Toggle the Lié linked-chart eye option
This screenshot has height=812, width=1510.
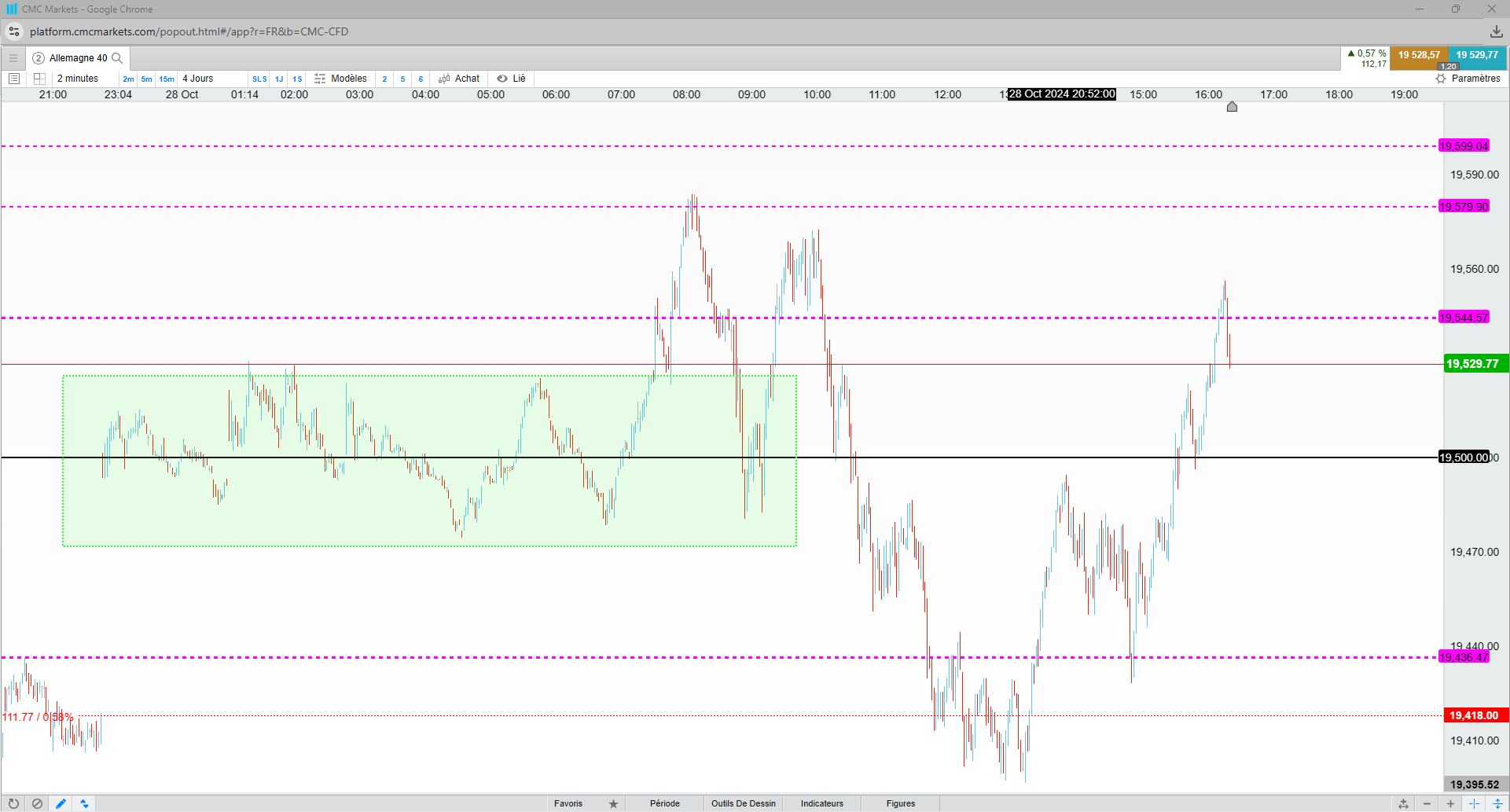[511, 79]
